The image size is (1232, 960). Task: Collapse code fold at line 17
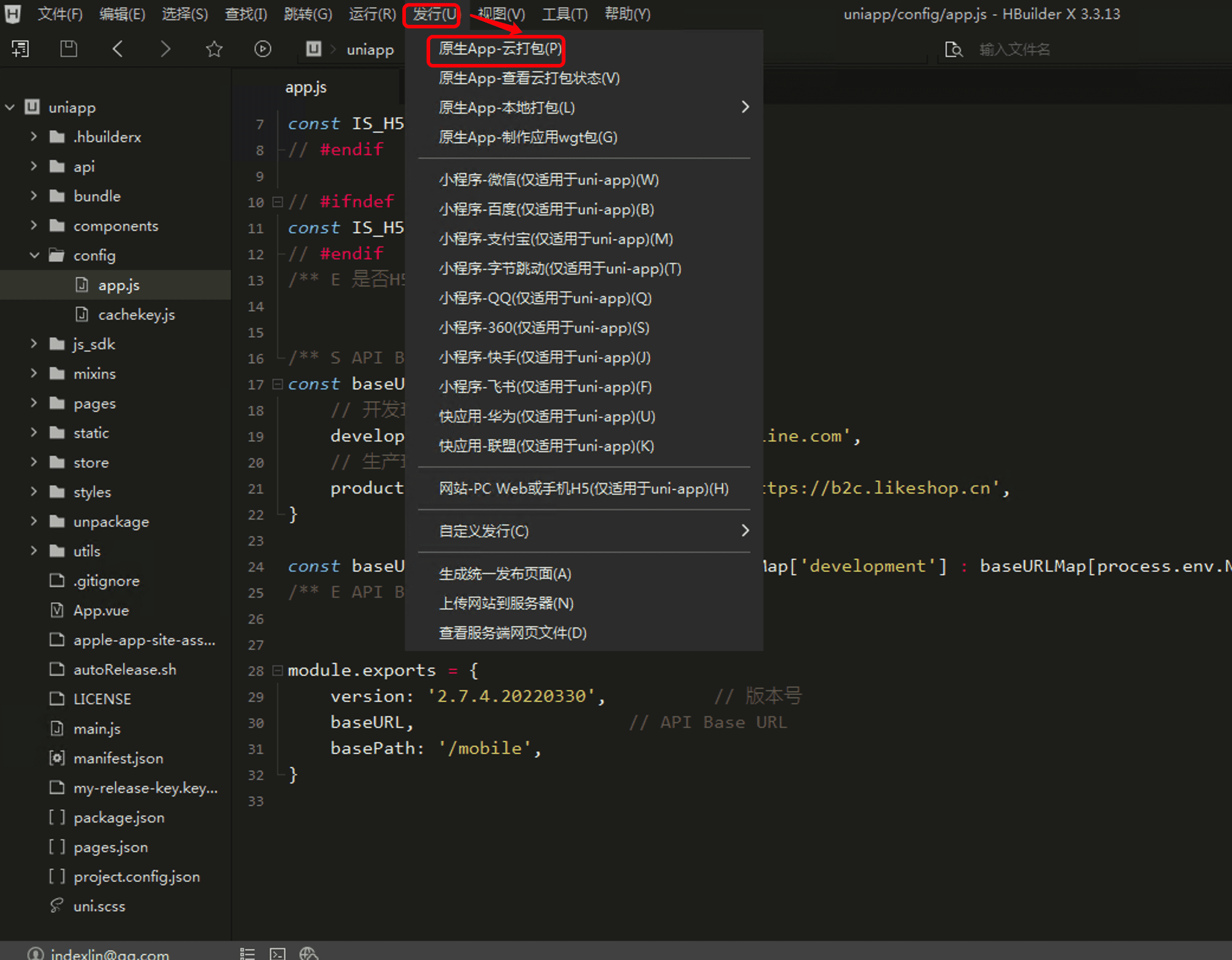[277, 384]
